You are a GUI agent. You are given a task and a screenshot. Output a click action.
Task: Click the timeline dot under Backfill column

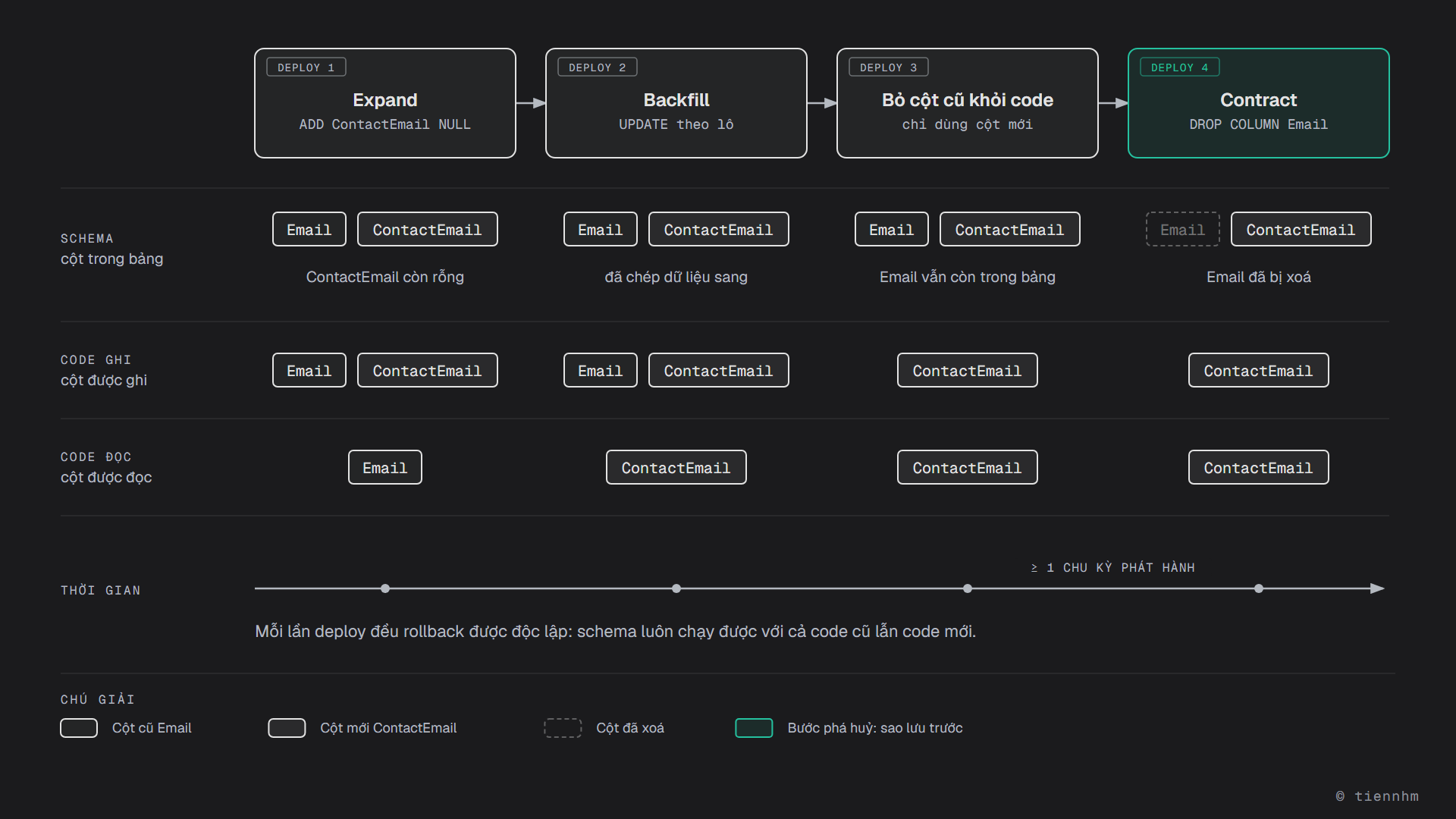676,588
